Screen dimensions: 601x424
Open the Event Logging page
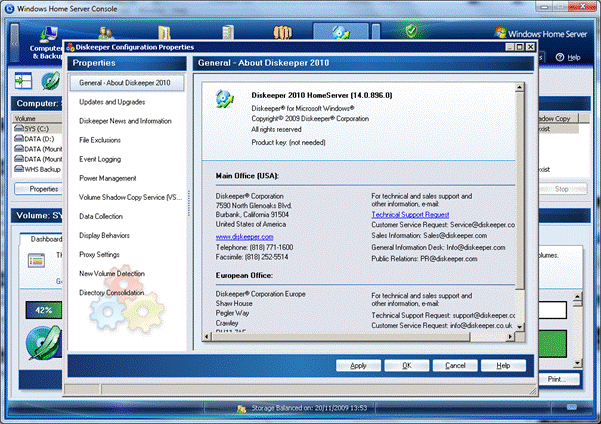click(x=100, y=159)
